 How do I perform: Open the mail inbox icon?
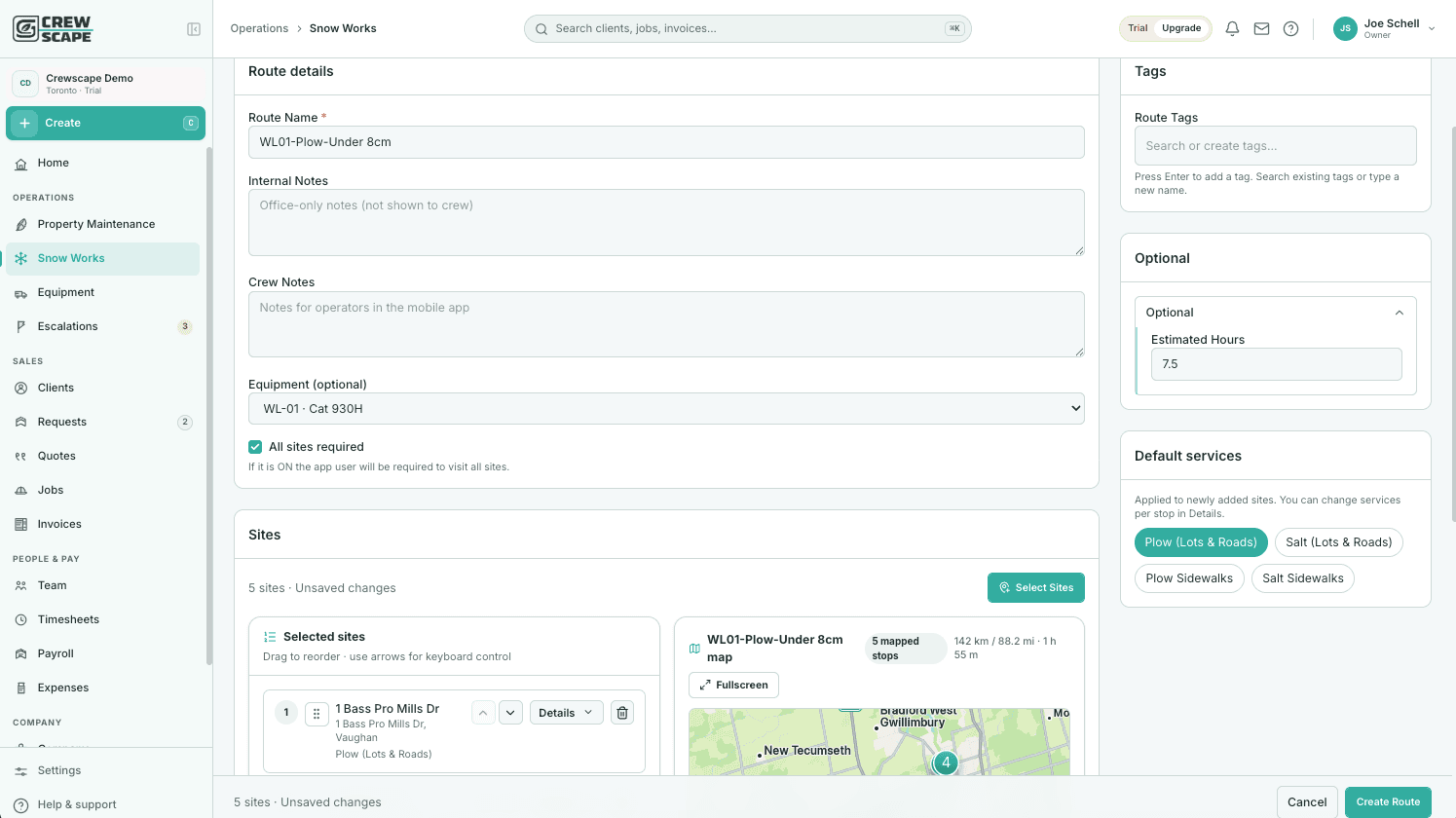[1261, 28]
